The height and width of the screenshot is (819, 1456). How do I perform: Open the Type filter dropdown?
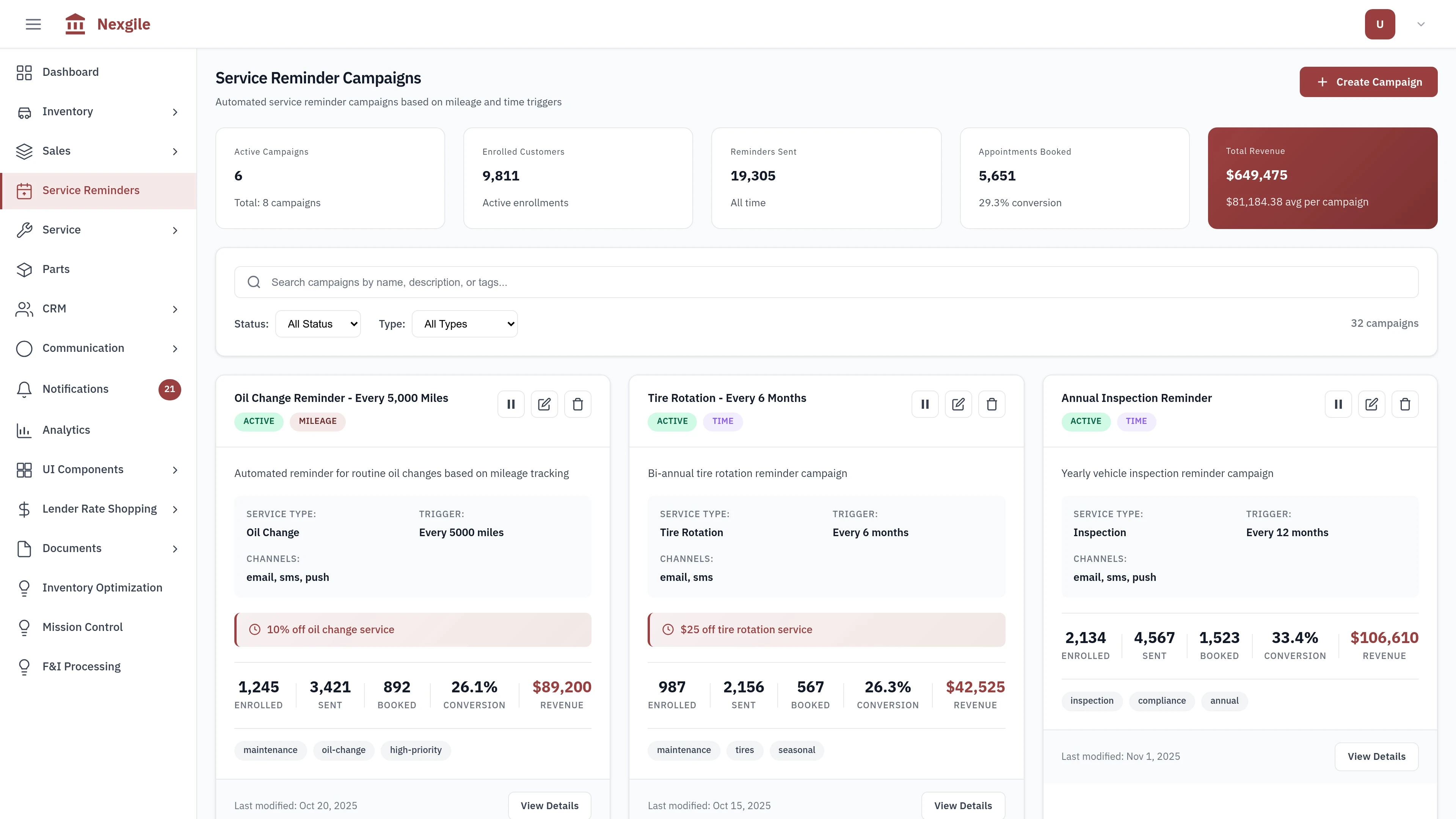pyautogui.click(x=464, y=323)
